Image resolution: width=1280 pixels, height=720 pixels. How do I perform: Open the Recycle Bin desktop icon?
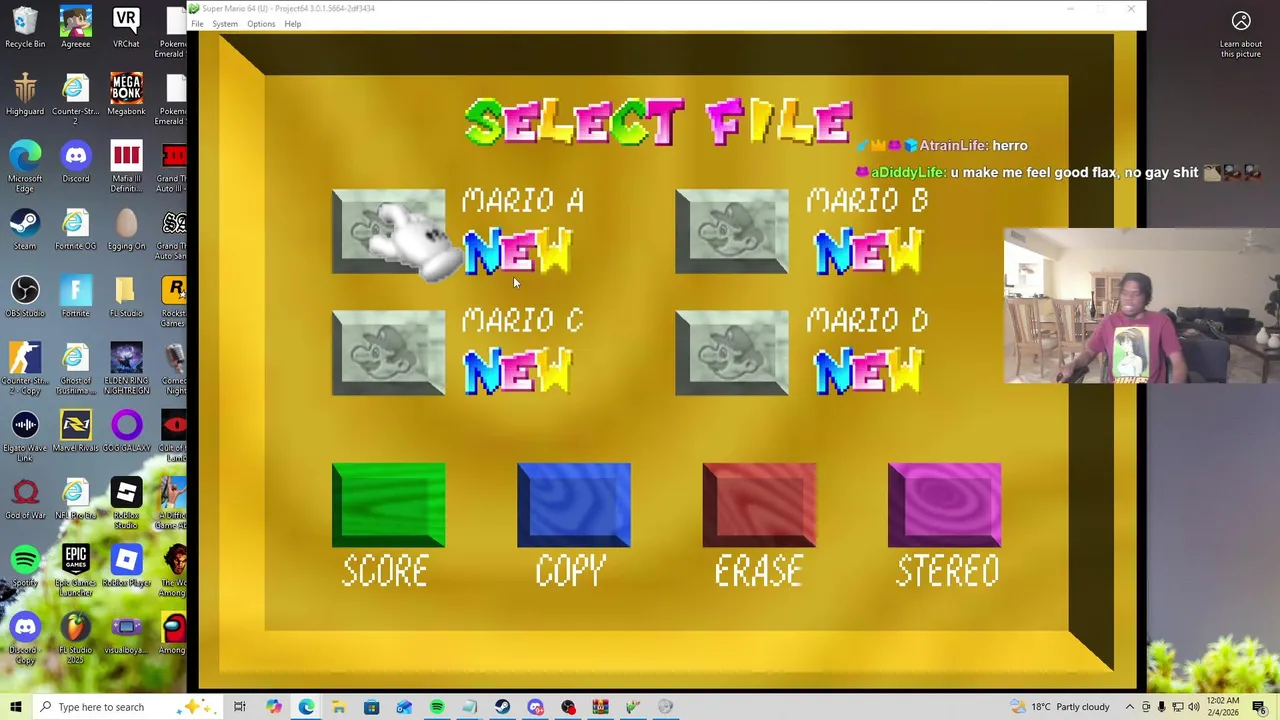coord(25,28)
